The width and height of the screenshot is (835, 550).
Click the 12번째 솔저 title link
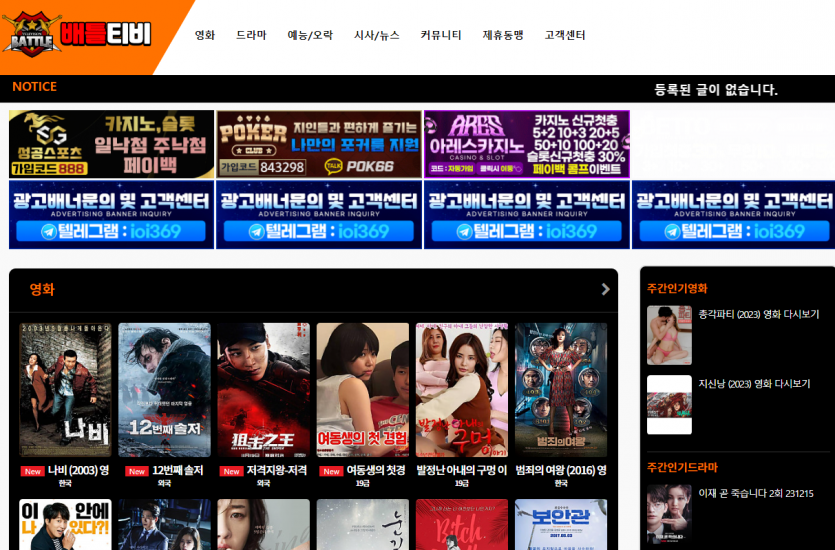pyautogui.click(x=177, y=470)
